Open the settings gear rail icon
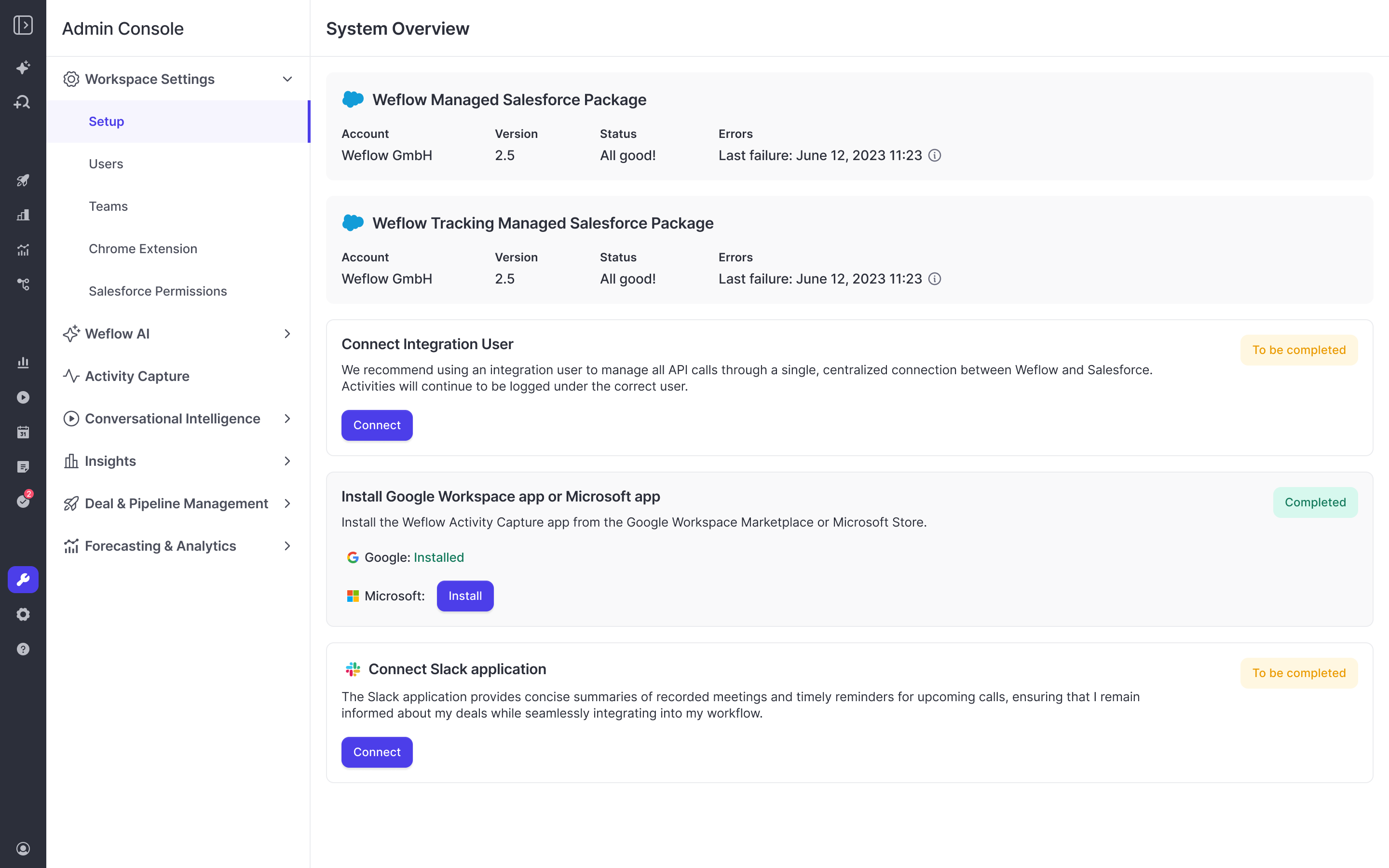This screenshot has height=868, width=1389. coord(23,614)
